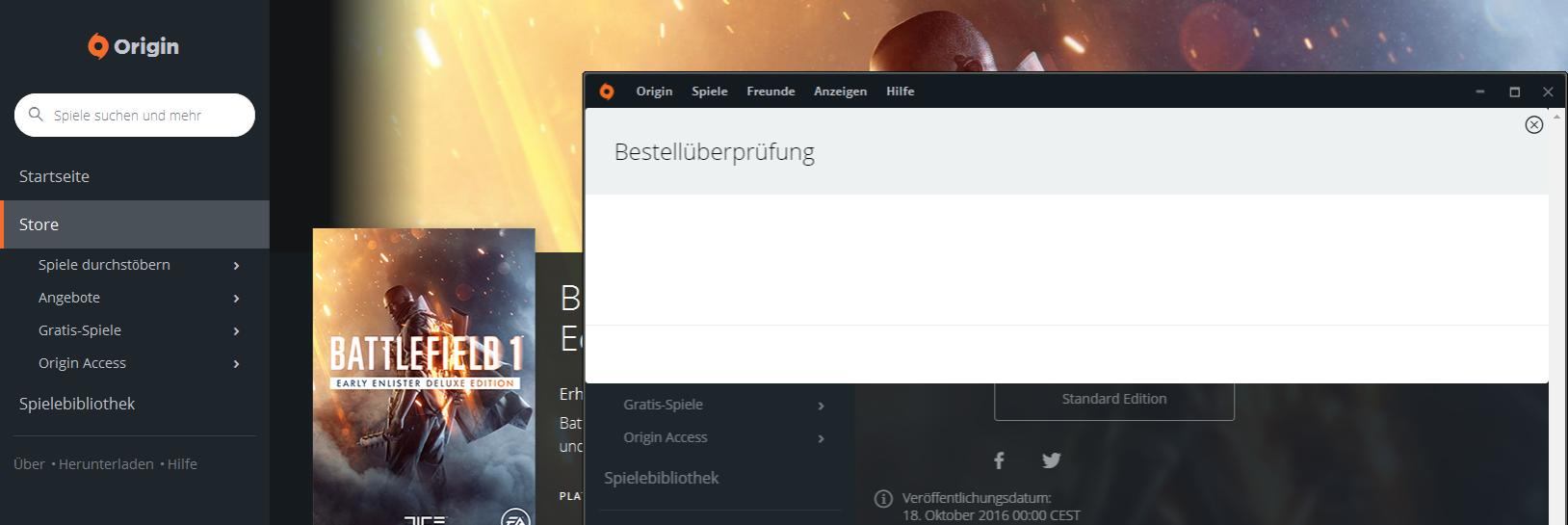This screenshot has width=1568, height=525.
Task: Open the Herunterladen link
Action: click(x=106, y=464)
